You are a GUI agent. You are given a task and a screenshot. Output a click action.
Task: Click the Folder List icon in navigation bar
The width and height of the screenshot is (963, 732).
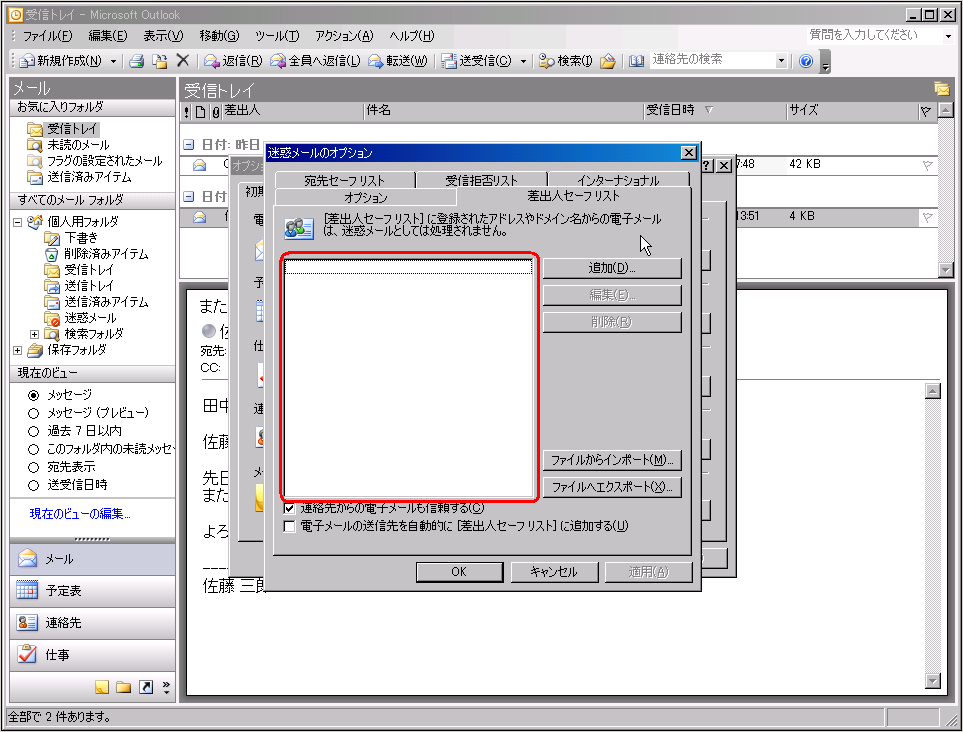123,687
